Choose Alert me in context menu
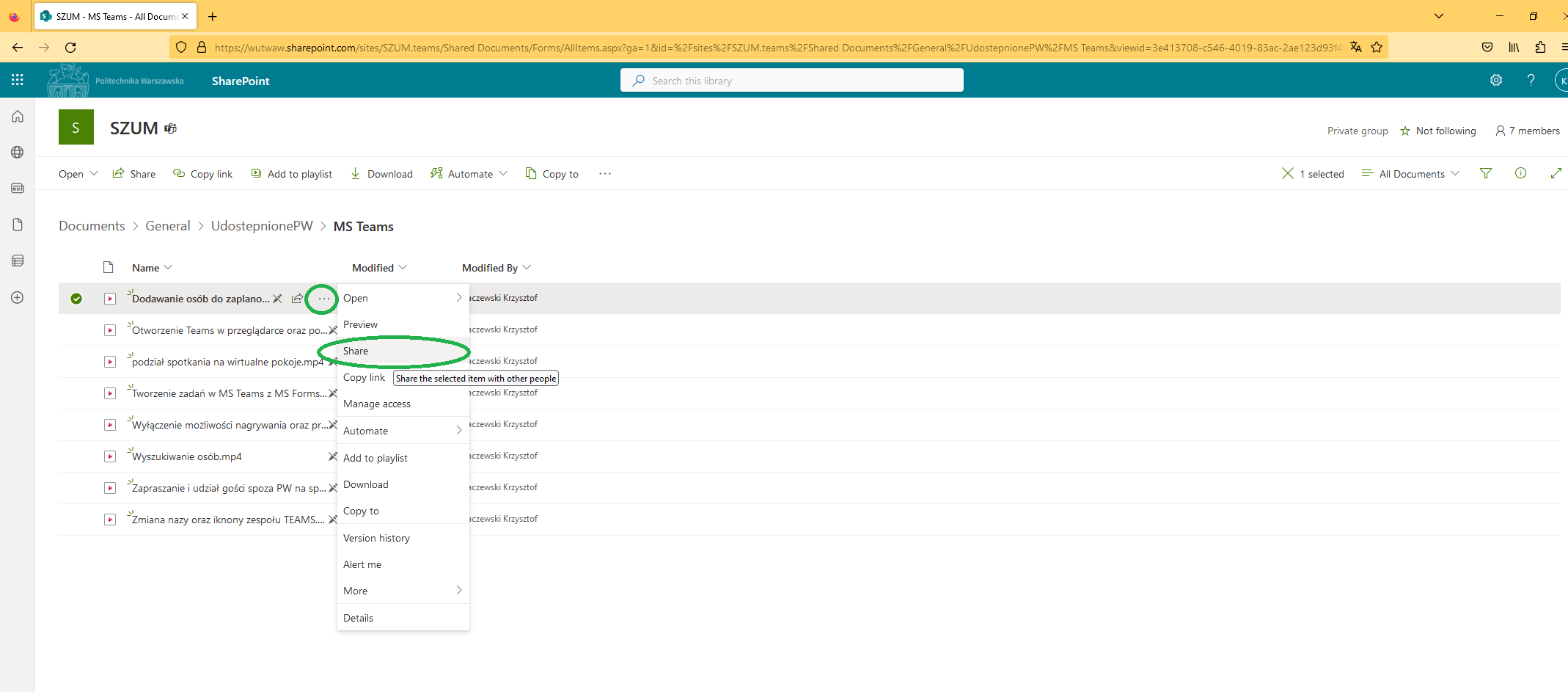The image size is (1568, 692). click(x=403, y=564)
